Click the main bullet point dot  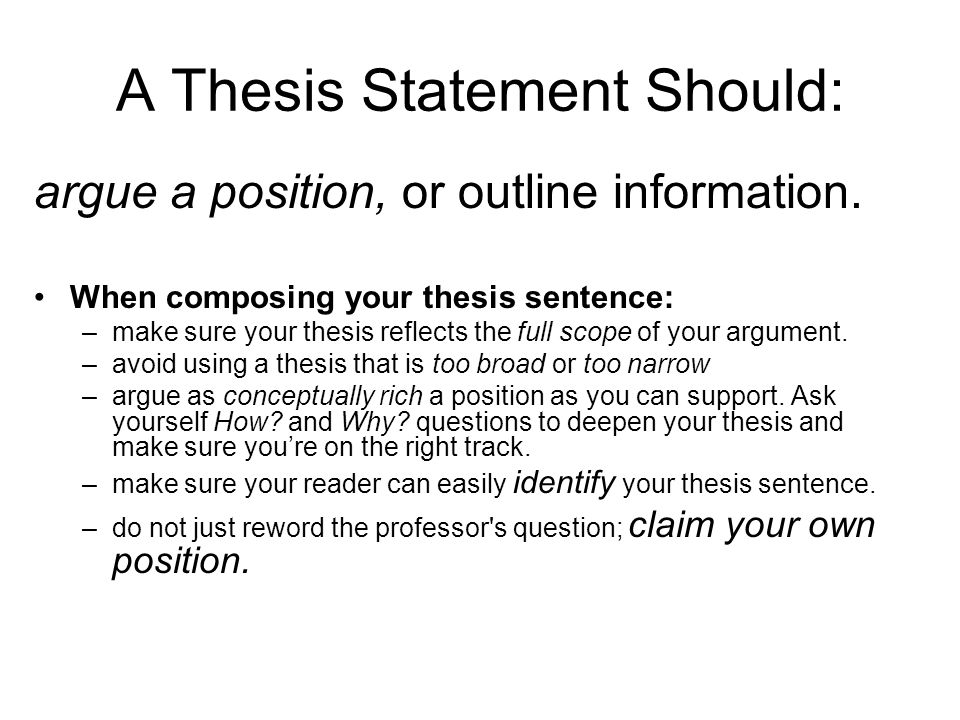[40, 297]
